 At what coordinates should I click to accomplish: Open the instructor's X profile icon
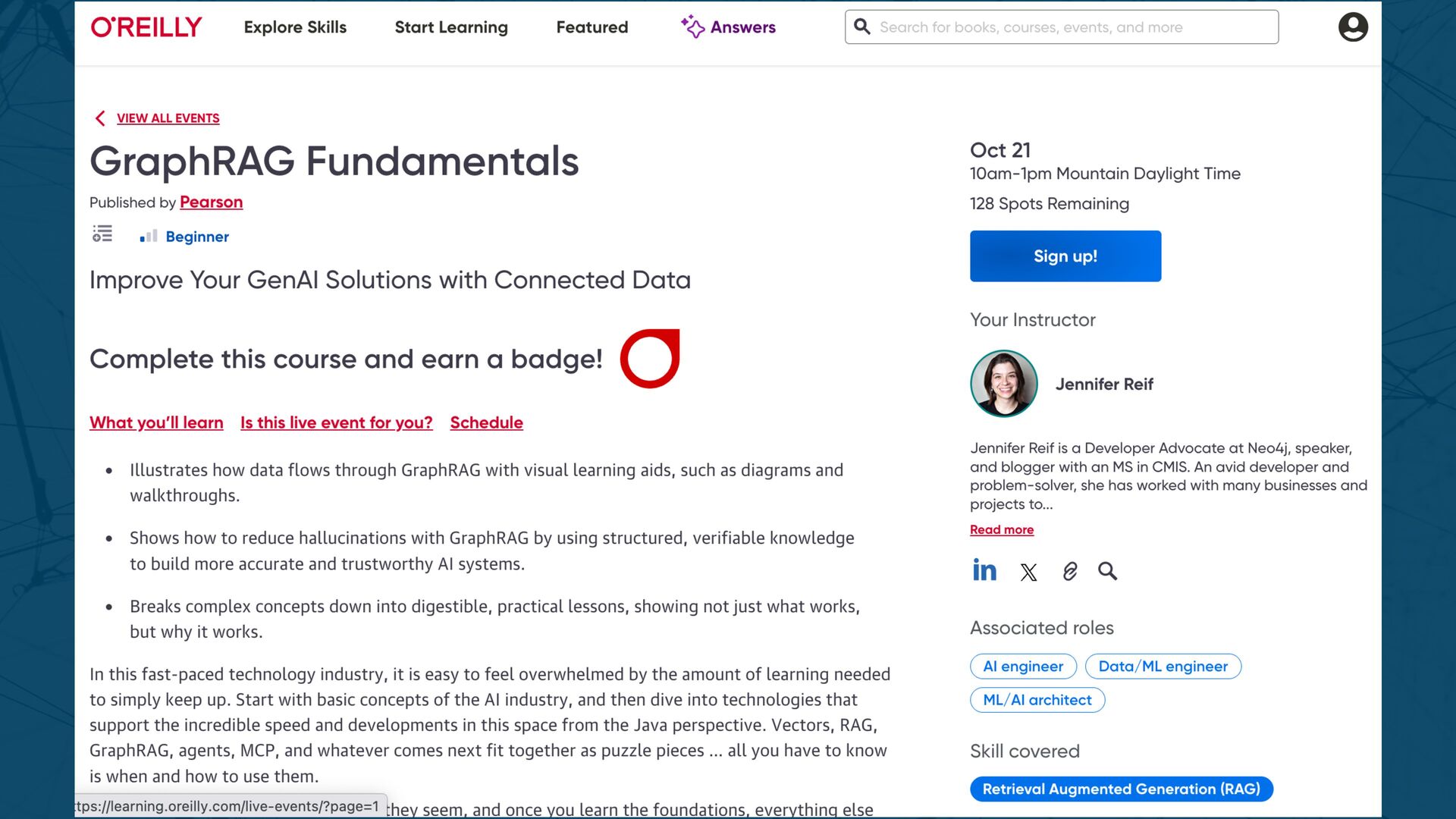tap(1028, 572)
